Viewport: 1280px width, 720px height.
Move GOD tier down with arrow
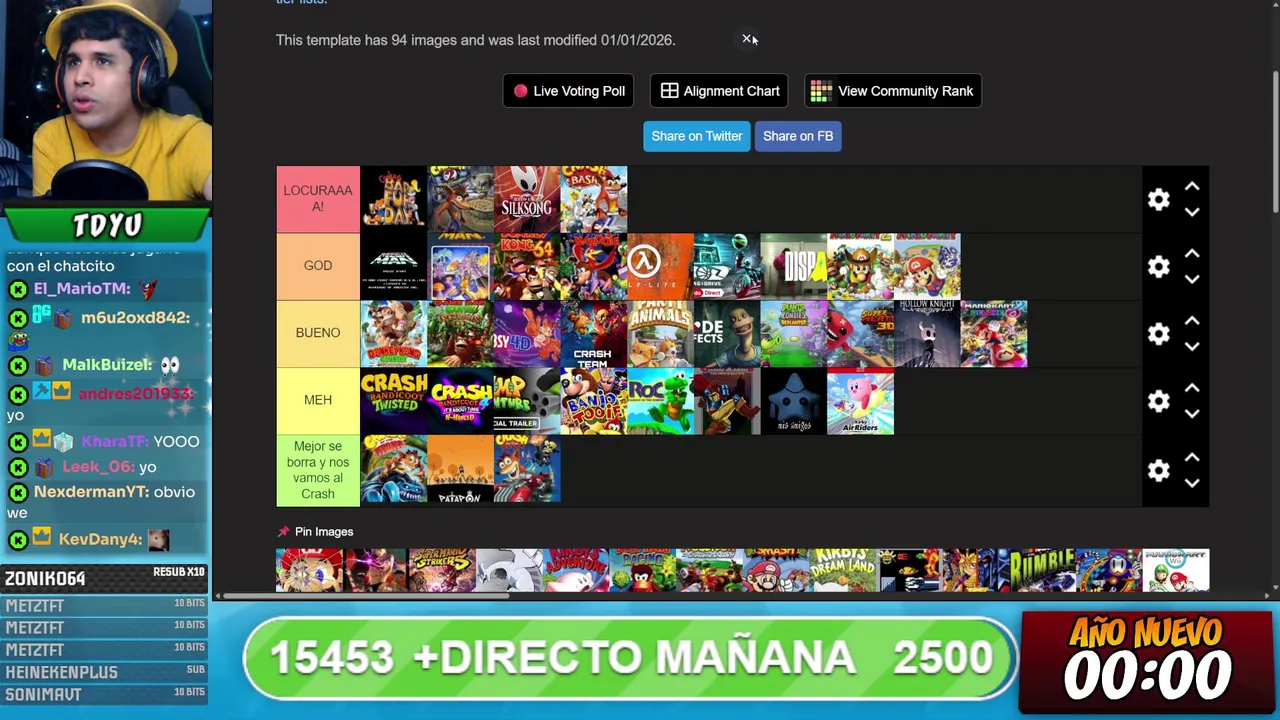pyautogui.click(x=1192, y=279)
